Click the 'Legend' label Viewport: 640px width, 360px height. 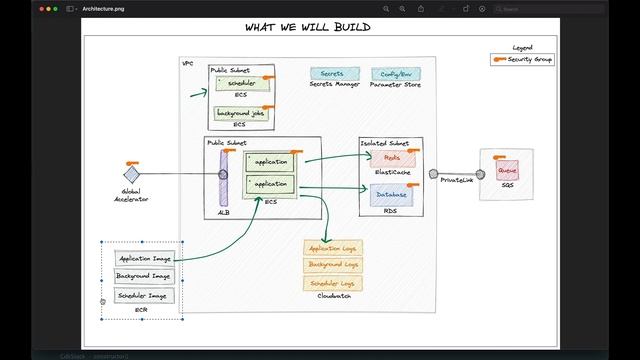522,48
